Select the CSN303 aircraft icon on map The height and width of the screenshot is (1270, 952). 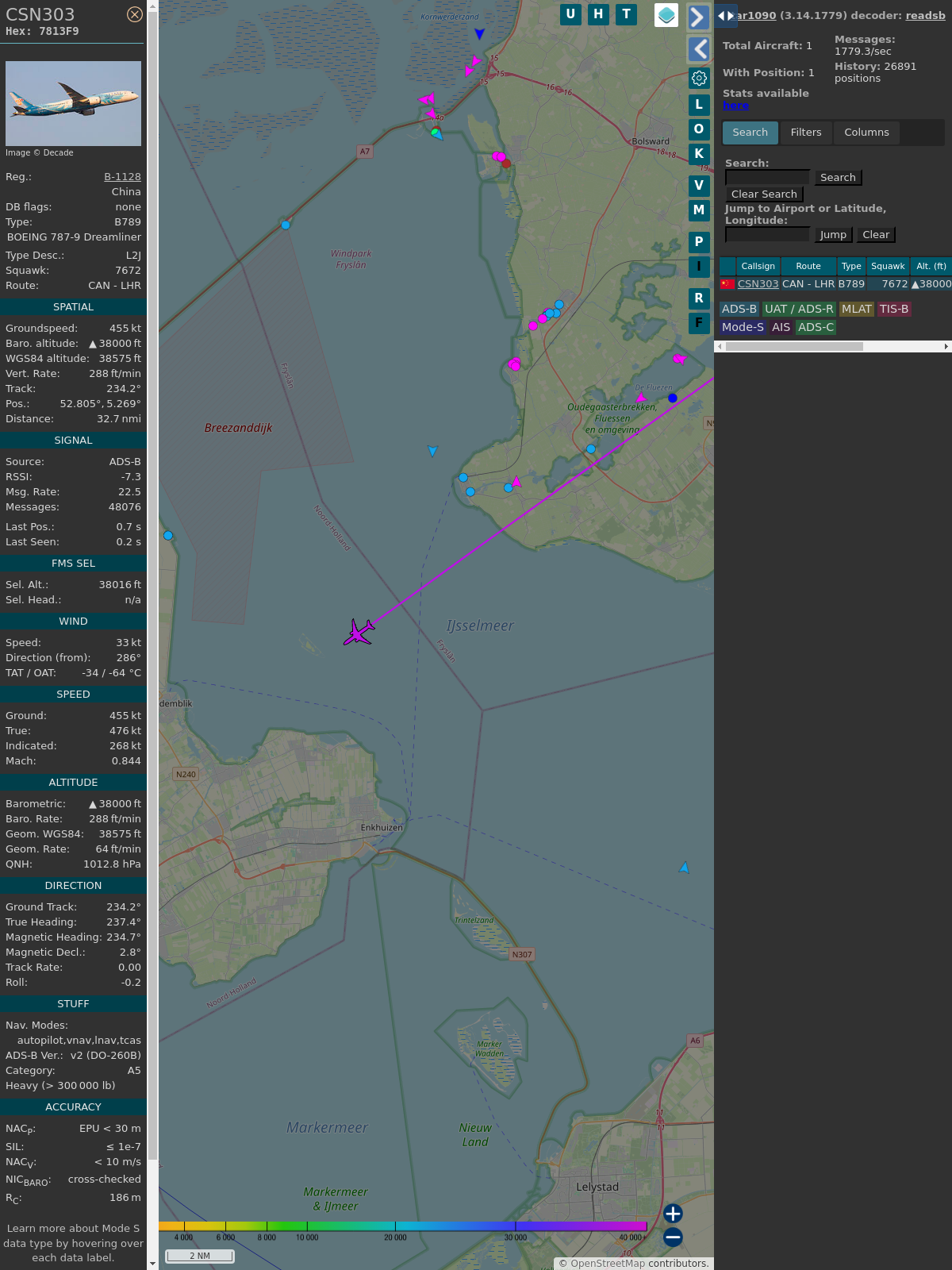359,633
